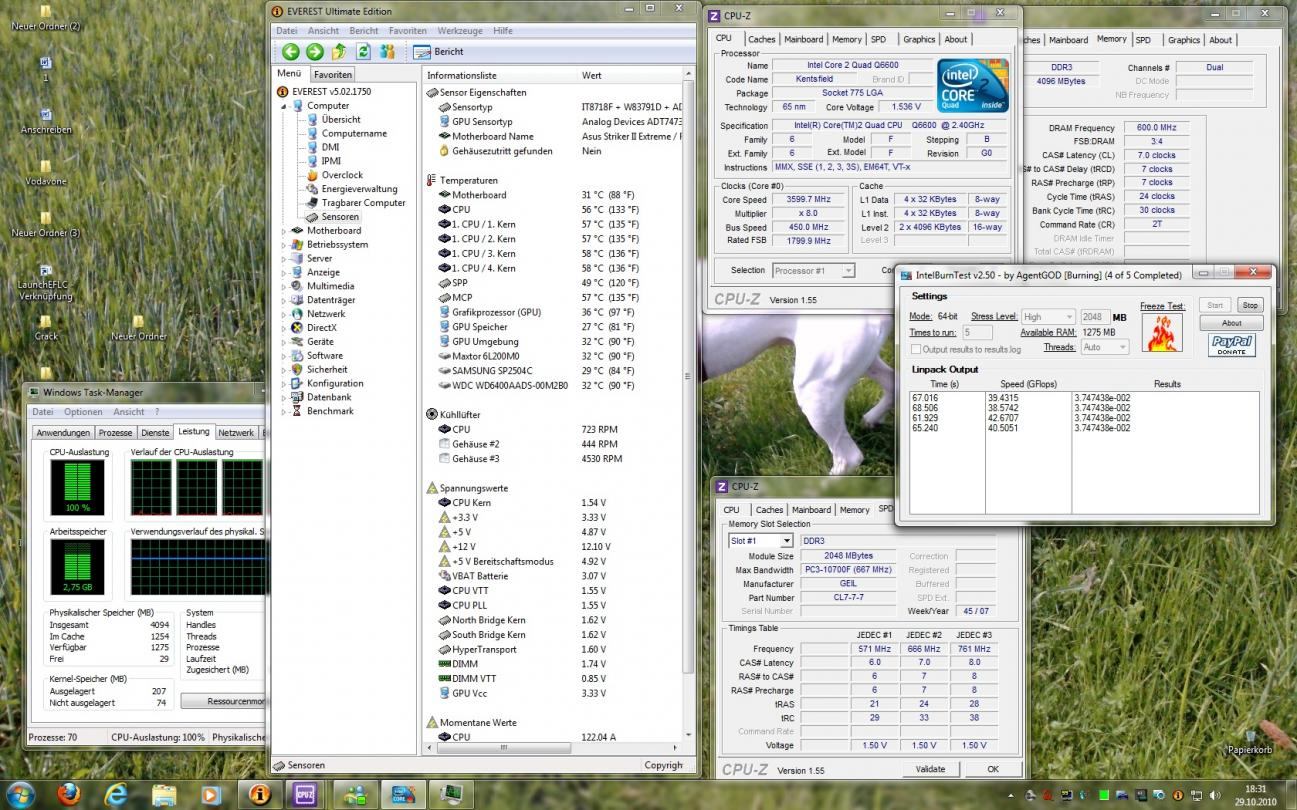Click the flame Freeze Test image in IntelBurnTest
This screenshot has height=810, width=1297.
pos(1162,332)
